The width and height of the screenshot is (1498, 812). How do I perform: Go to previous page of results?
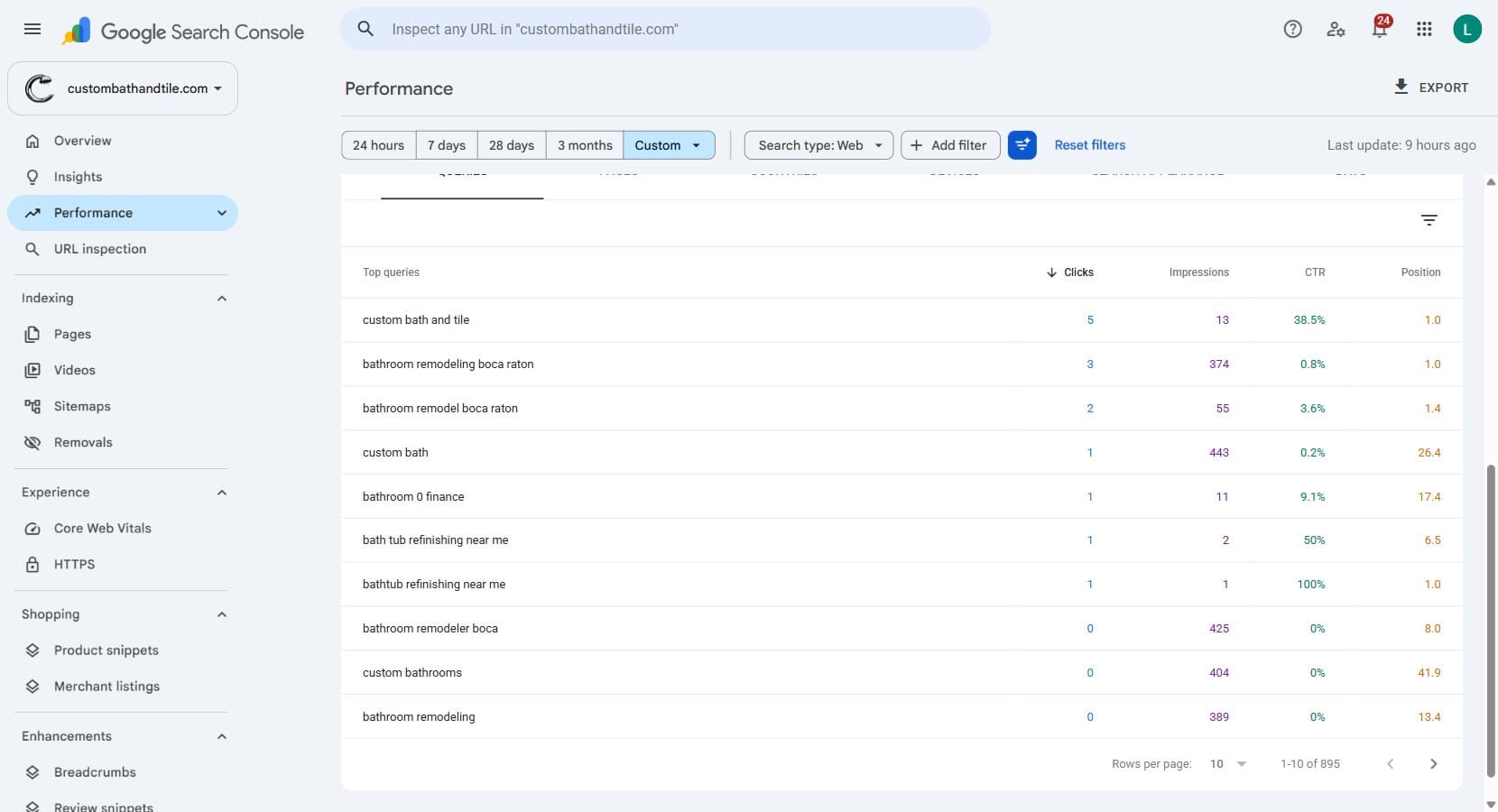pos(1391,763)
